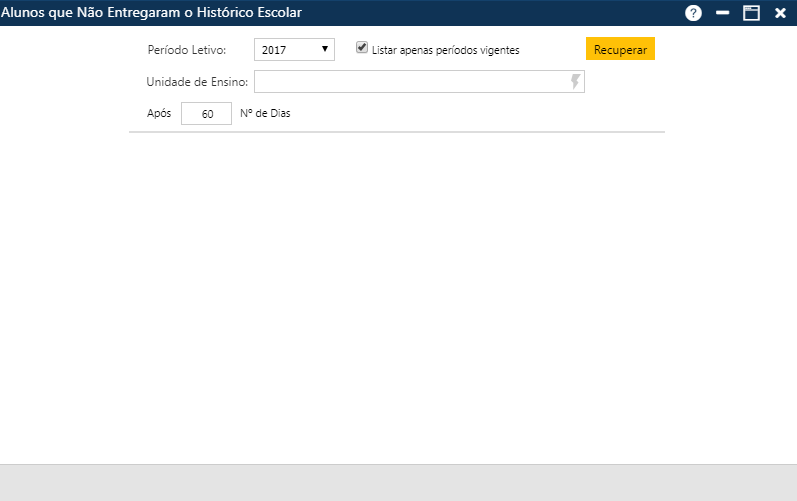The image size is (797, 501).
Task: Focus the Unidade de Ensino text field
Action: point(410,82)
